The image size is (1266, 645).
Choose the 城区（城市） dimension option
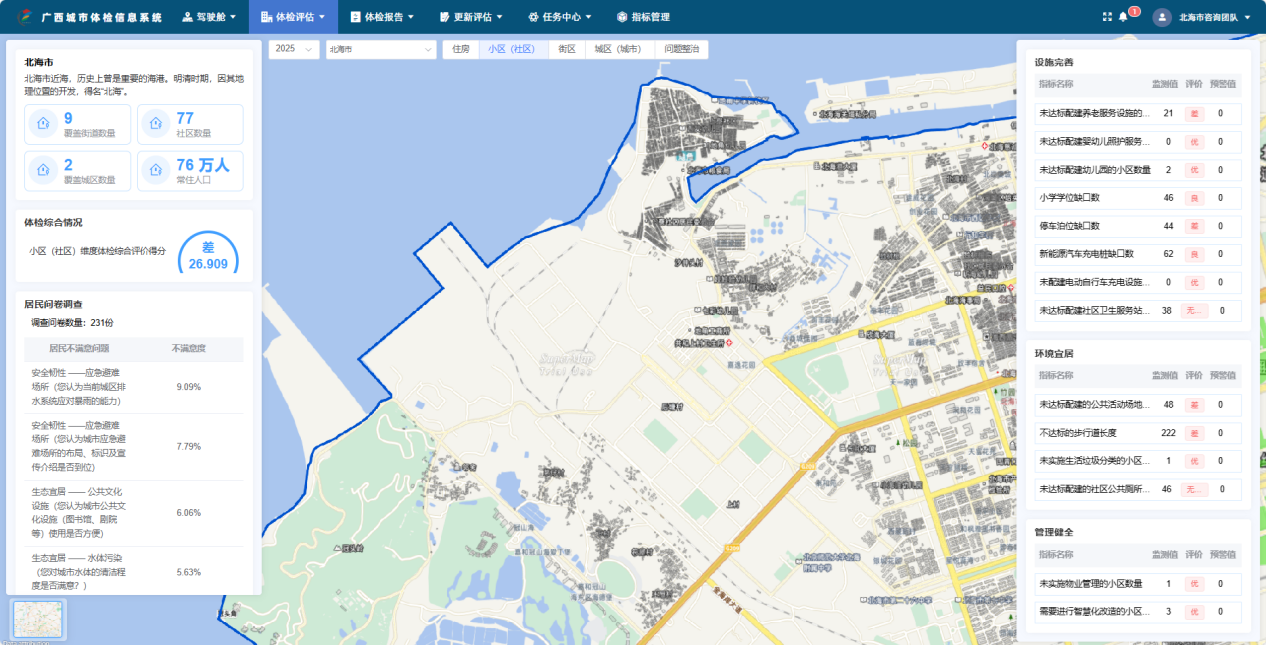point(617,49)
